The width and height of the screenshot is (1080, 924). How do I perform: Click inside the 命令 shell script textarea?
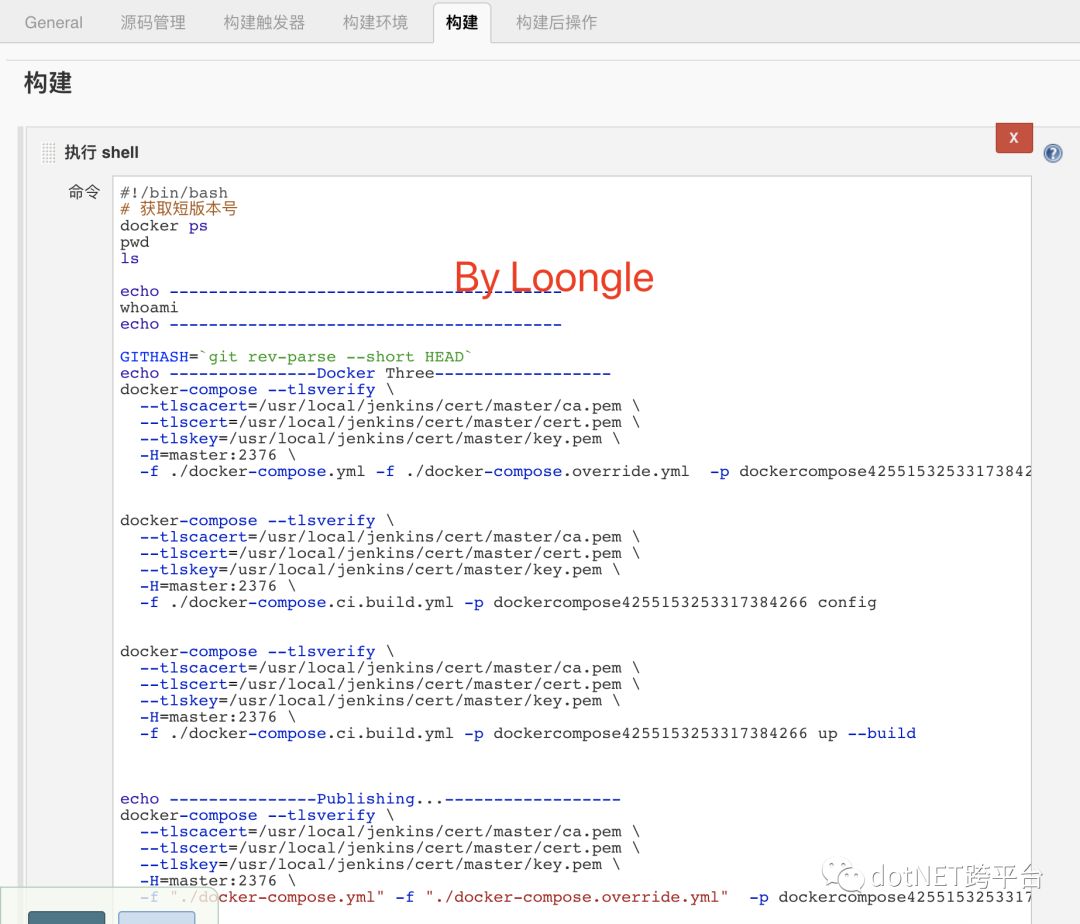572,549
